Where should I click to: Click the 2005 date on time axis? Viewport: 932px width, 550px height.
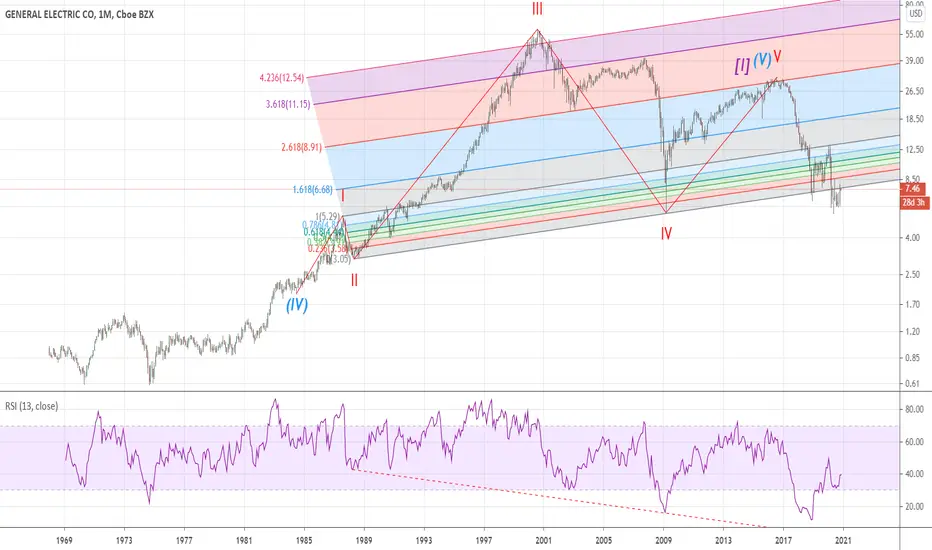point(603,540)
